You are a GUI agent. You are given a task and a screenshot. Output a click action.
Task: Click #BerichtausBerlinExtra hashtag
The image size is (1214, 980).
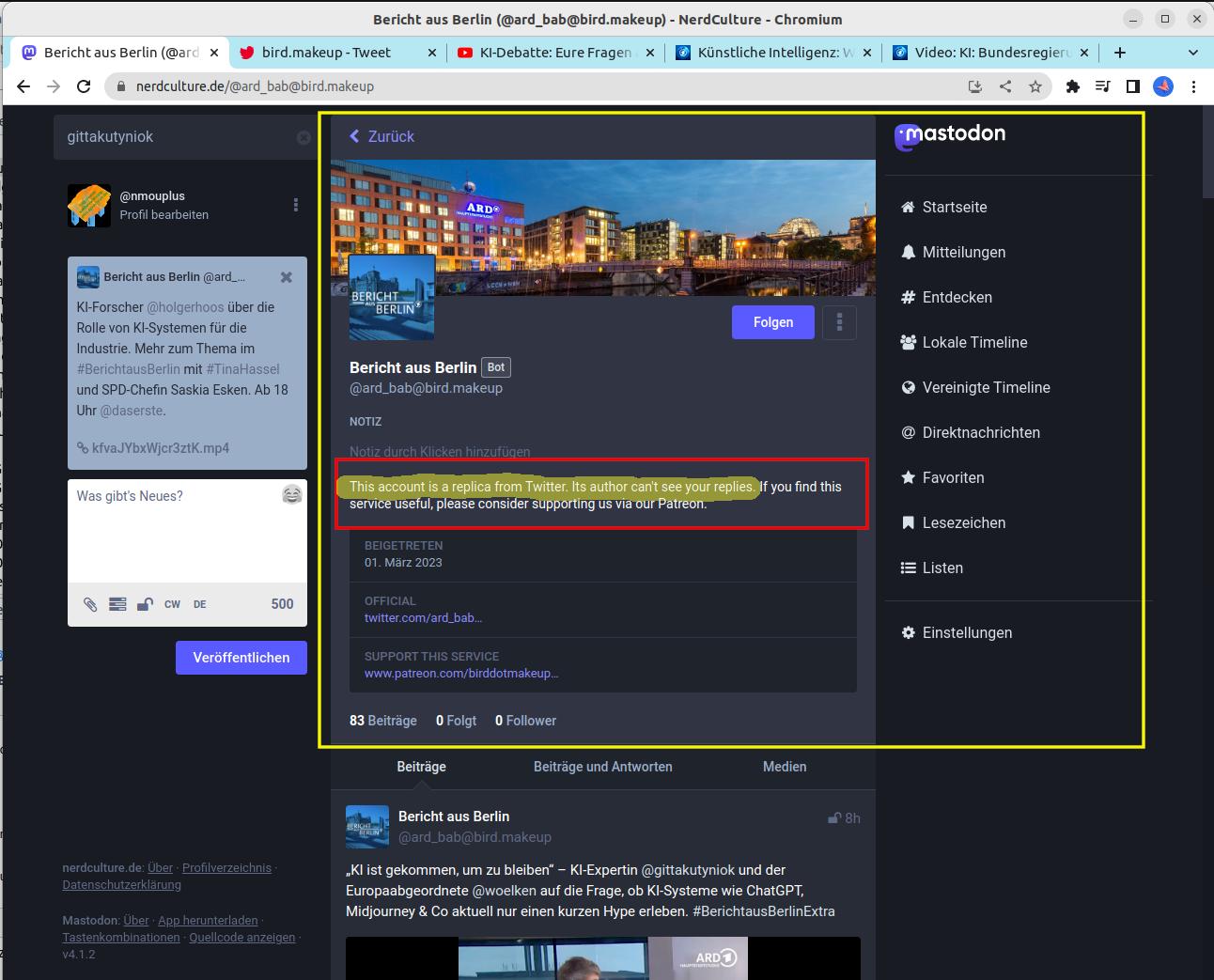click(764, 911)
